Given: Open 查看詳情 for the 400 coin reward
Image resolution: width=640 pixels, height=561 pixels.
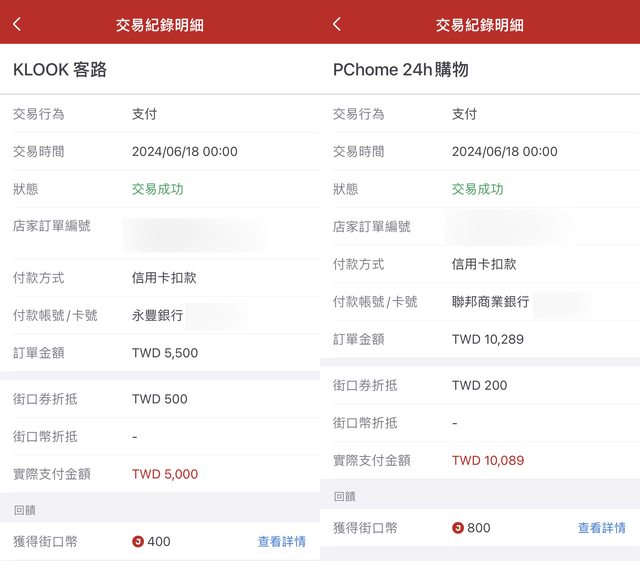Looking at the screenshot, I should (281, 542).
